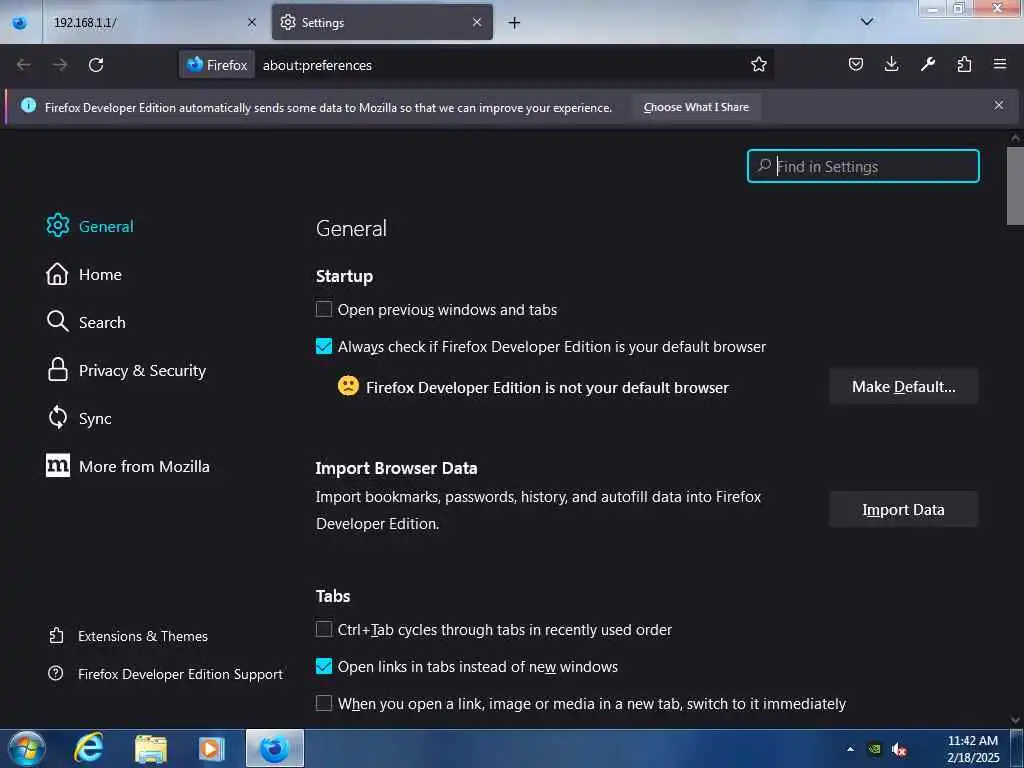Click the settings page vertical scrollbar thumb

click(1015, 186)
